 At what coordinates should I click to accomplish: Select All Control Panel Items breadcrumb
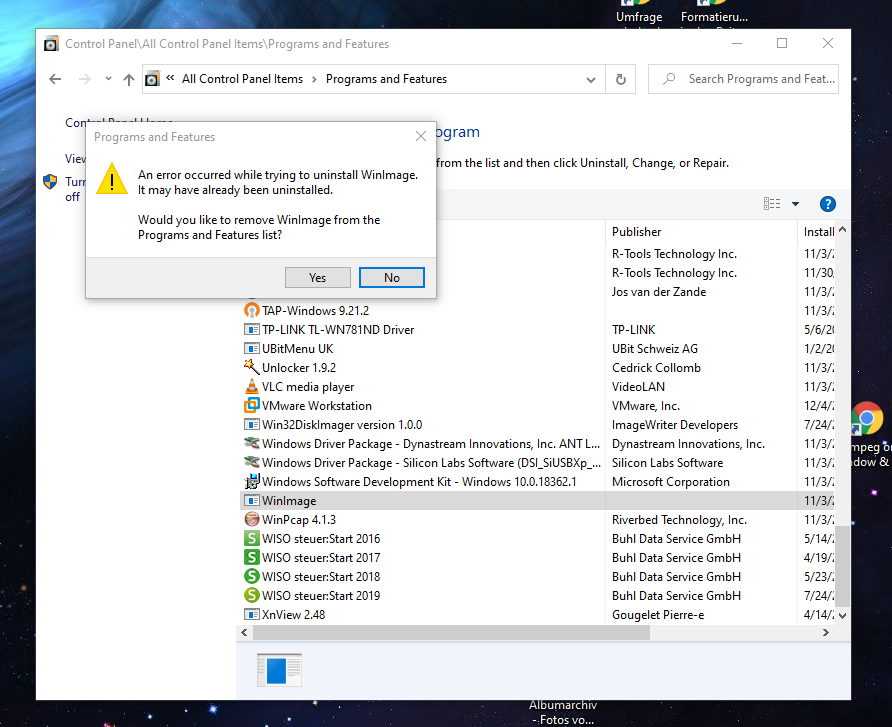point(242,79)
